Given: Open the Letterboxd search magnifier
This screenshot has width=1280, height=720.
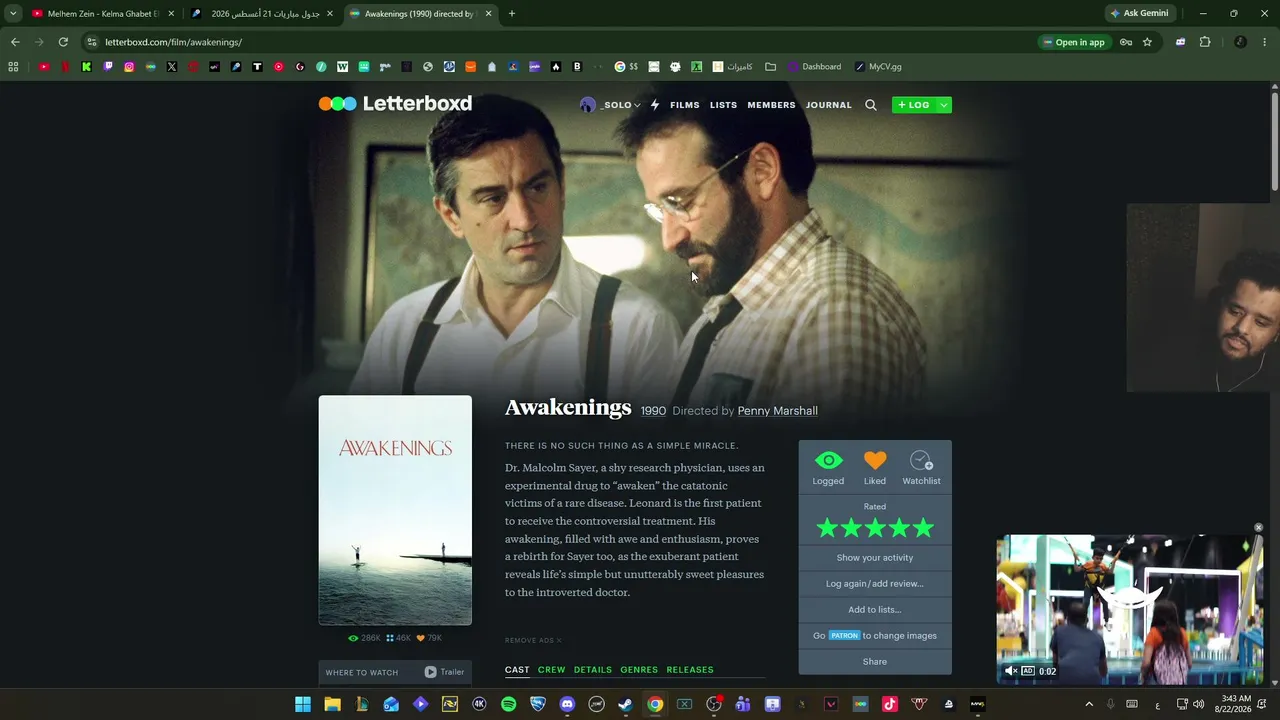Looking at the screenshot, I should pyautogui.click(x=870, y=105).
